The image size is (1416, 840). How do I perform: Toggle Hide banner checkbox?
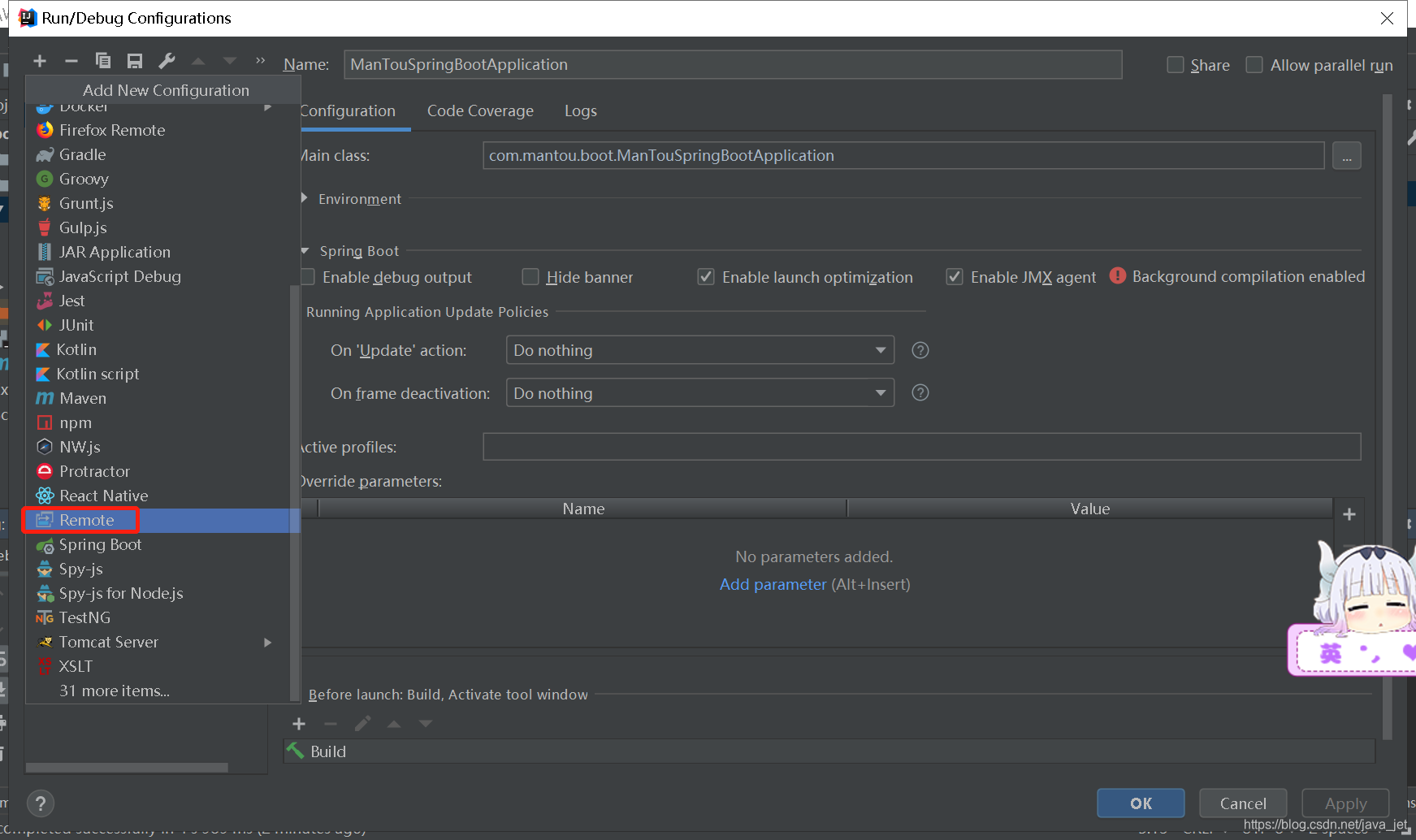point(530,277)
